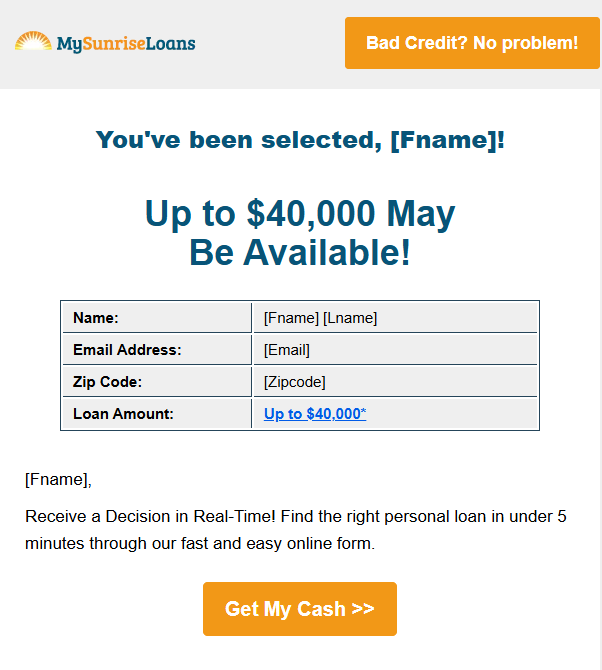
Task: Select the '[Email]' value cell
Action: [287, 350]
